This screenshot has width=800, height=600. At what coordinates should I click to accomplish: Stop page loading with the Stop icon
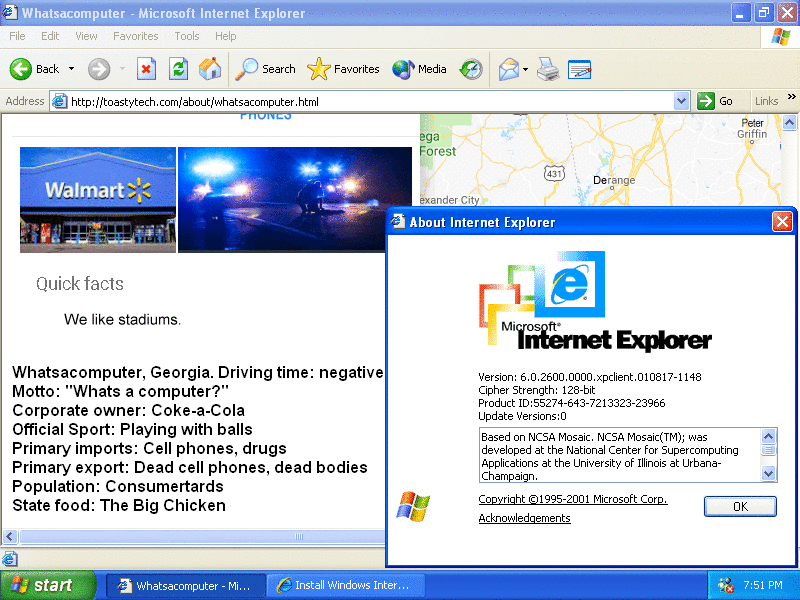point(146,69)
